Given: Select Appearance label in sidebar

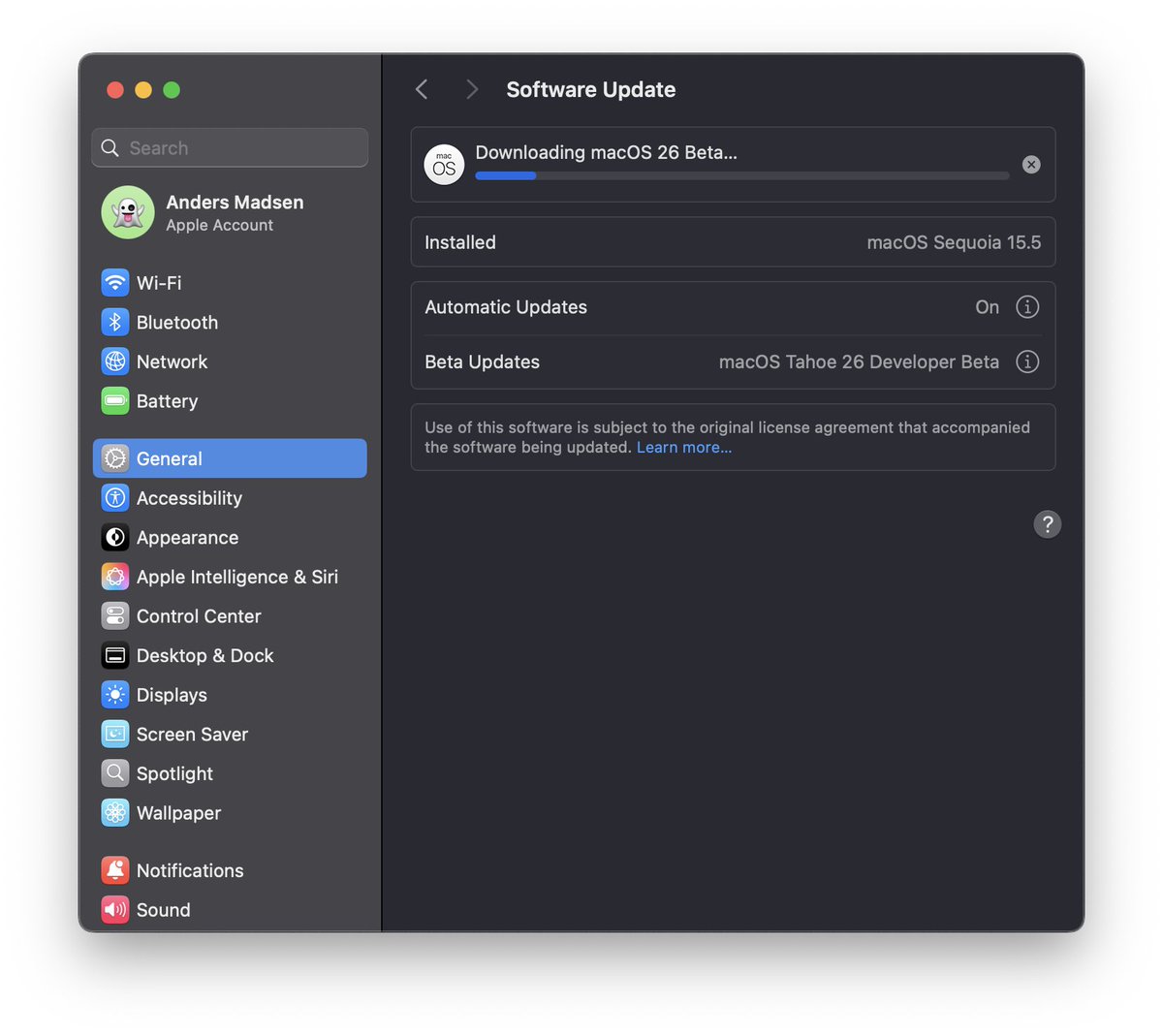Looking at the screenshot, I should pyautogui.click(x=187, y=538).
